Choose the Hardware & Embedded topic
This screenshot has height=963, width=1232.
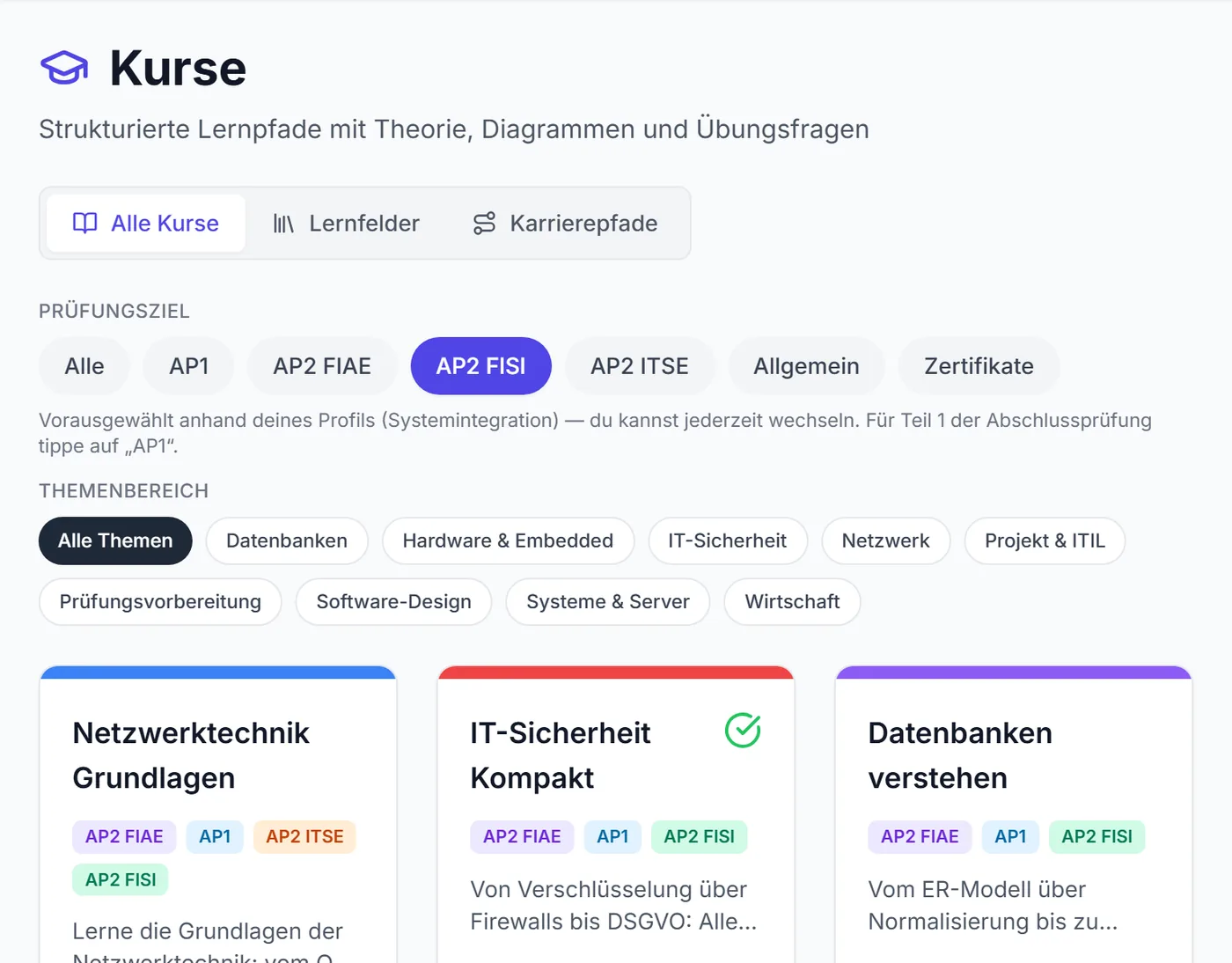click(x=508, y=540)
